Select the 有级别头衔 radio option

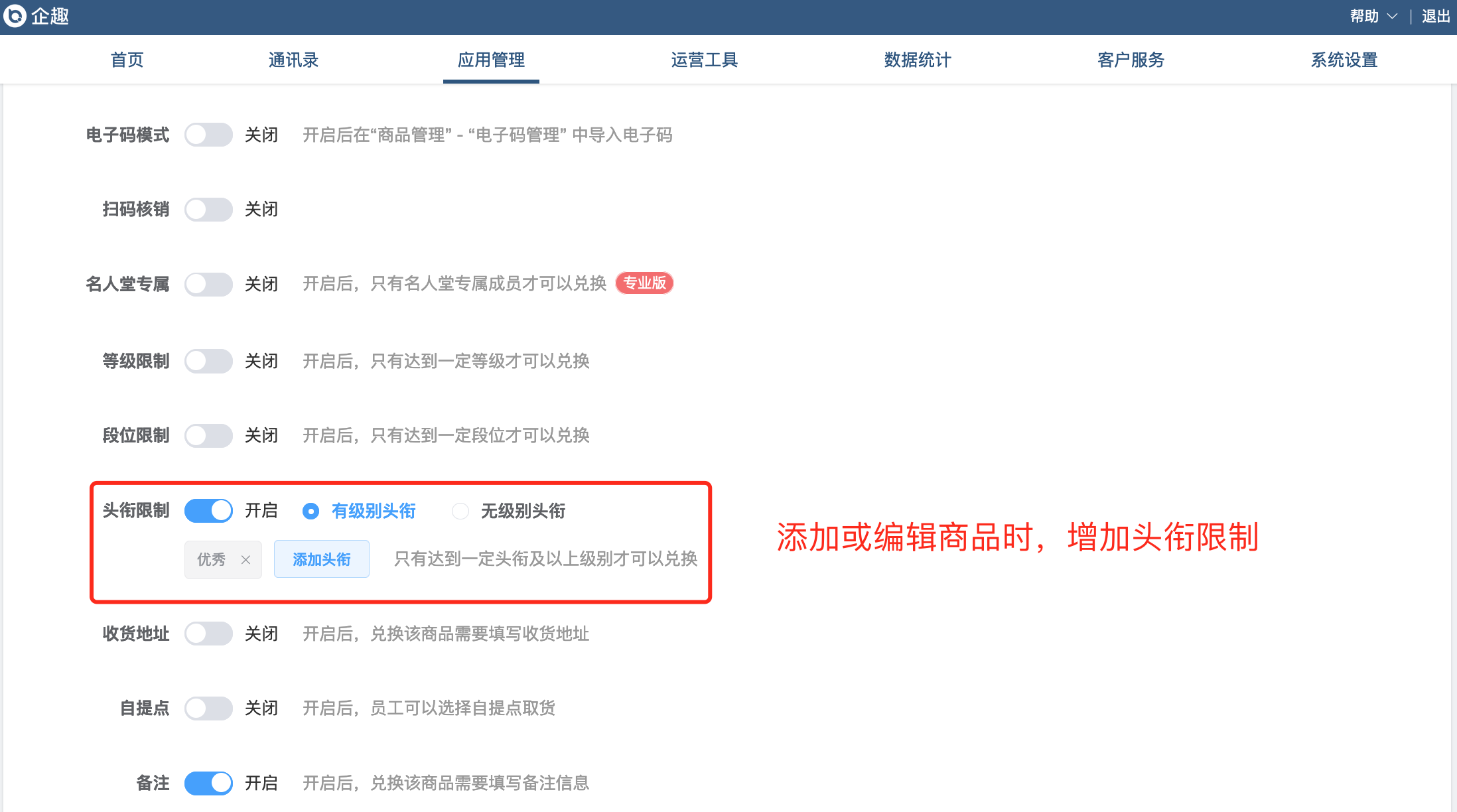[311, 511]
